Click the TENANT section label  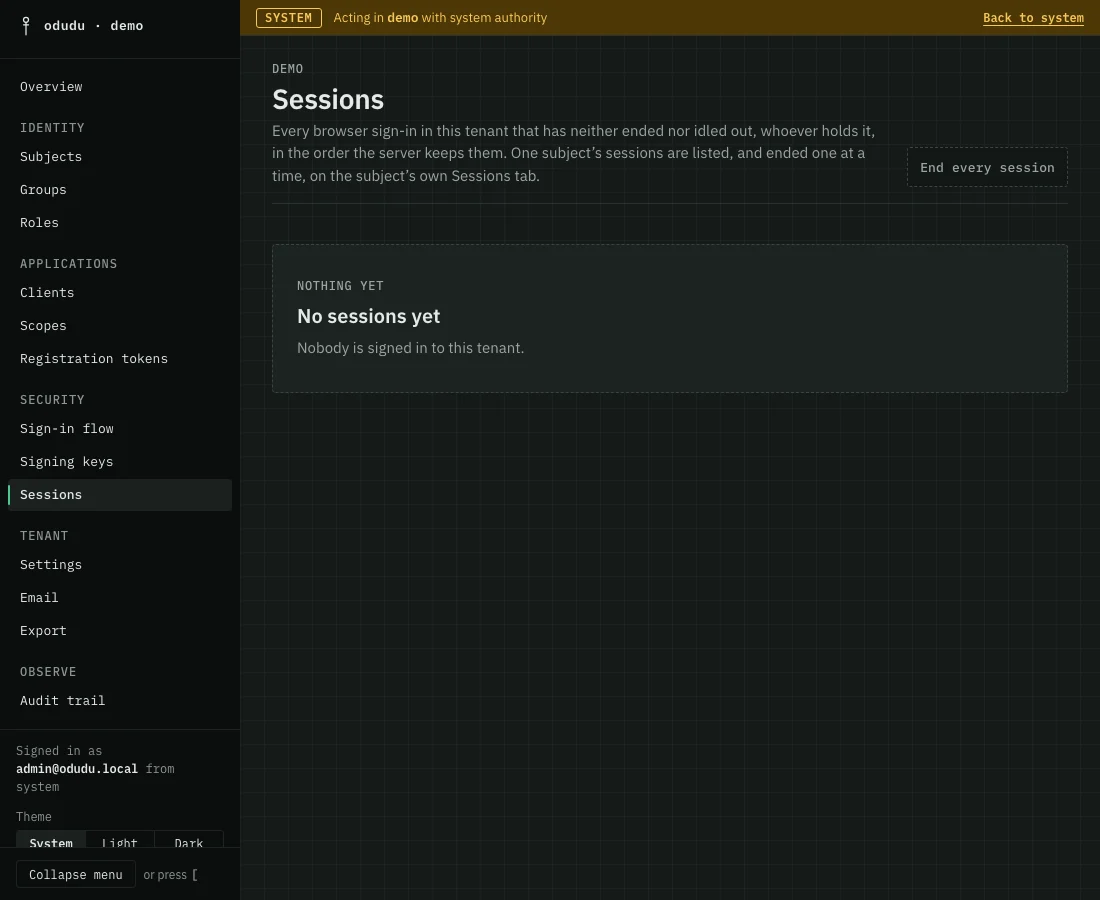[x=44, y=536]
